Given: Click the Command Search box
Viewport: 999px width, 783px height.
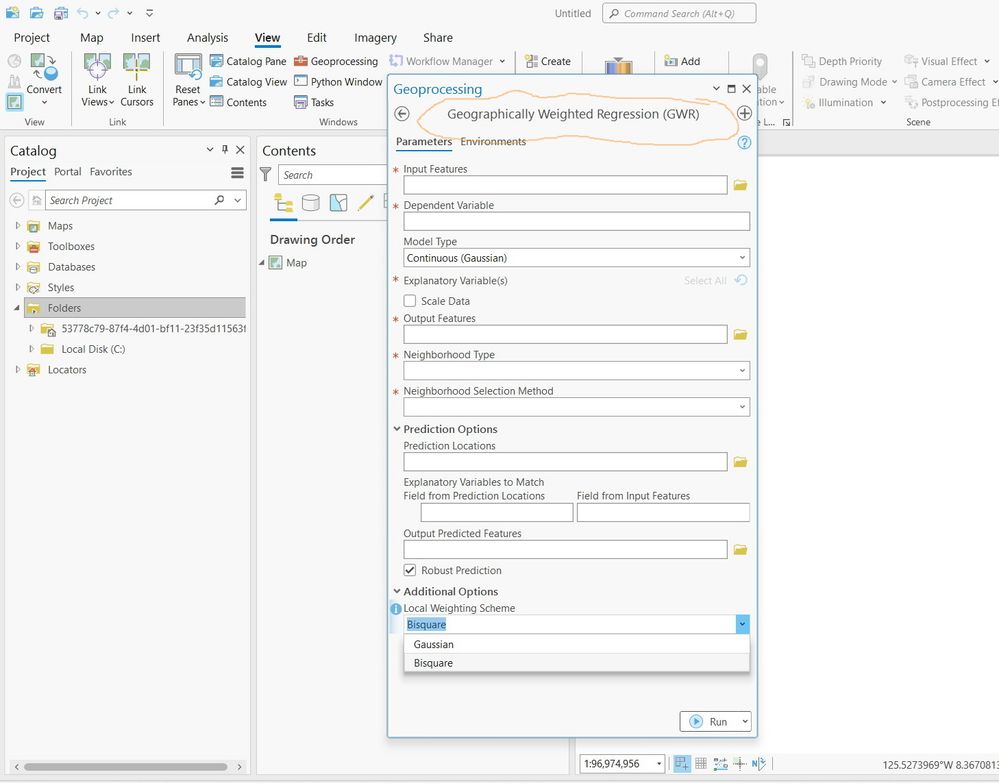Looking at the screenshot, I should [x=679, y=13].
